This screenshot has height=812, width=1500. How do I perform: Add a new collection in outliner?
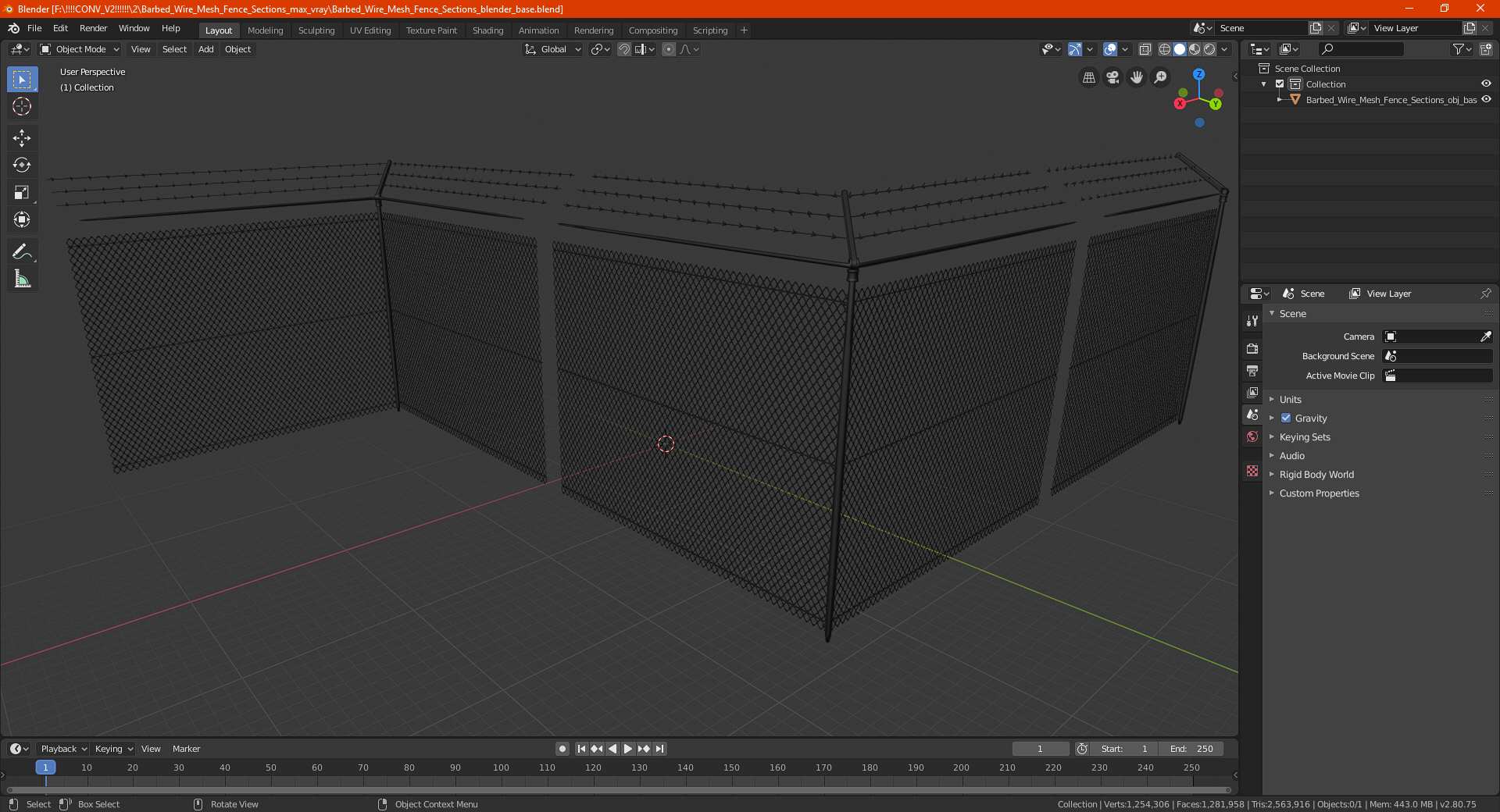pyautogui.click(x=1485, y=49)
